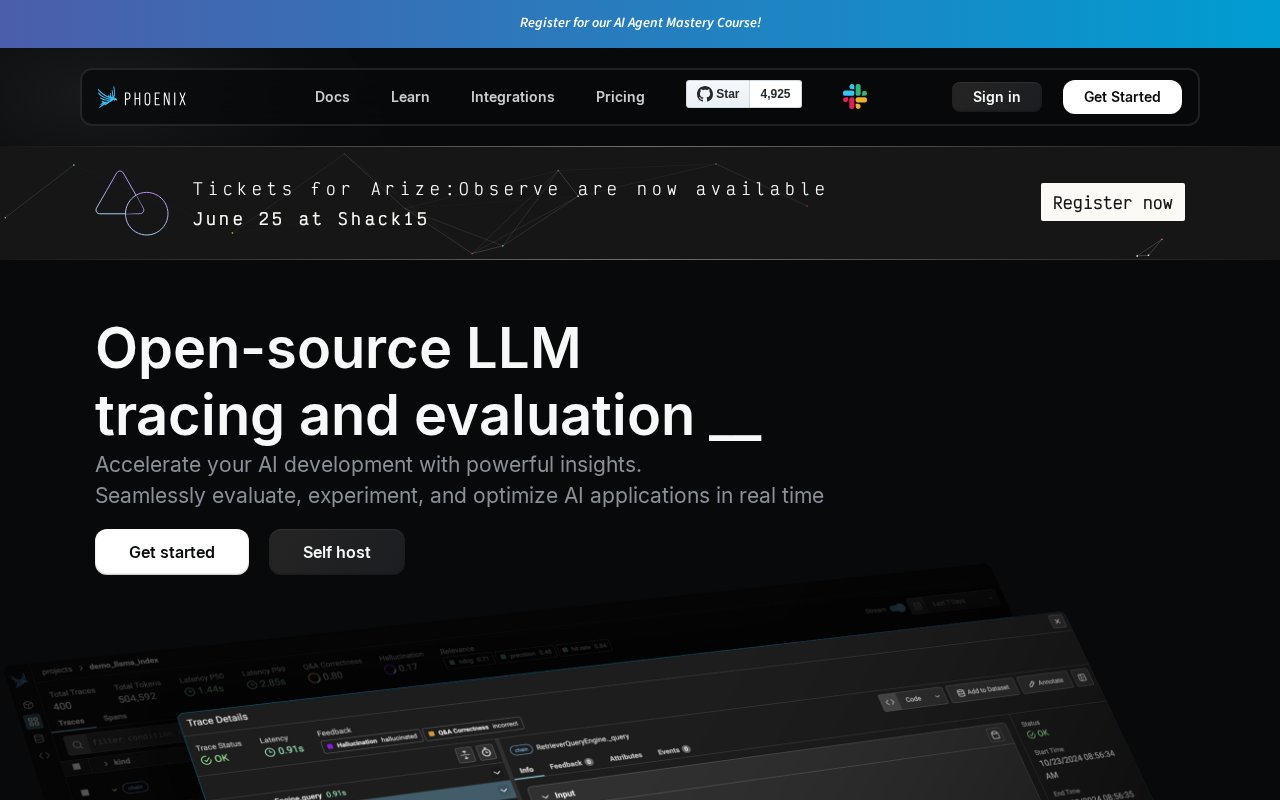This screenshot has width=1280, height=800.
Task: Toggle the Stream switch in preview
Action: tap(897, 607)
